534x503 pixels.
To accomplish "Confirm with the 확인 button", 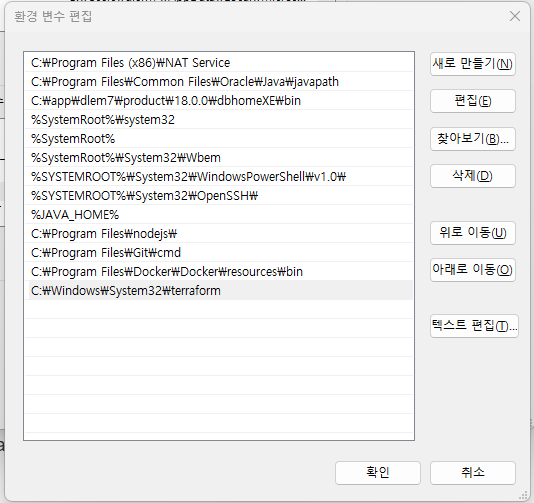I will coord(378,473).
